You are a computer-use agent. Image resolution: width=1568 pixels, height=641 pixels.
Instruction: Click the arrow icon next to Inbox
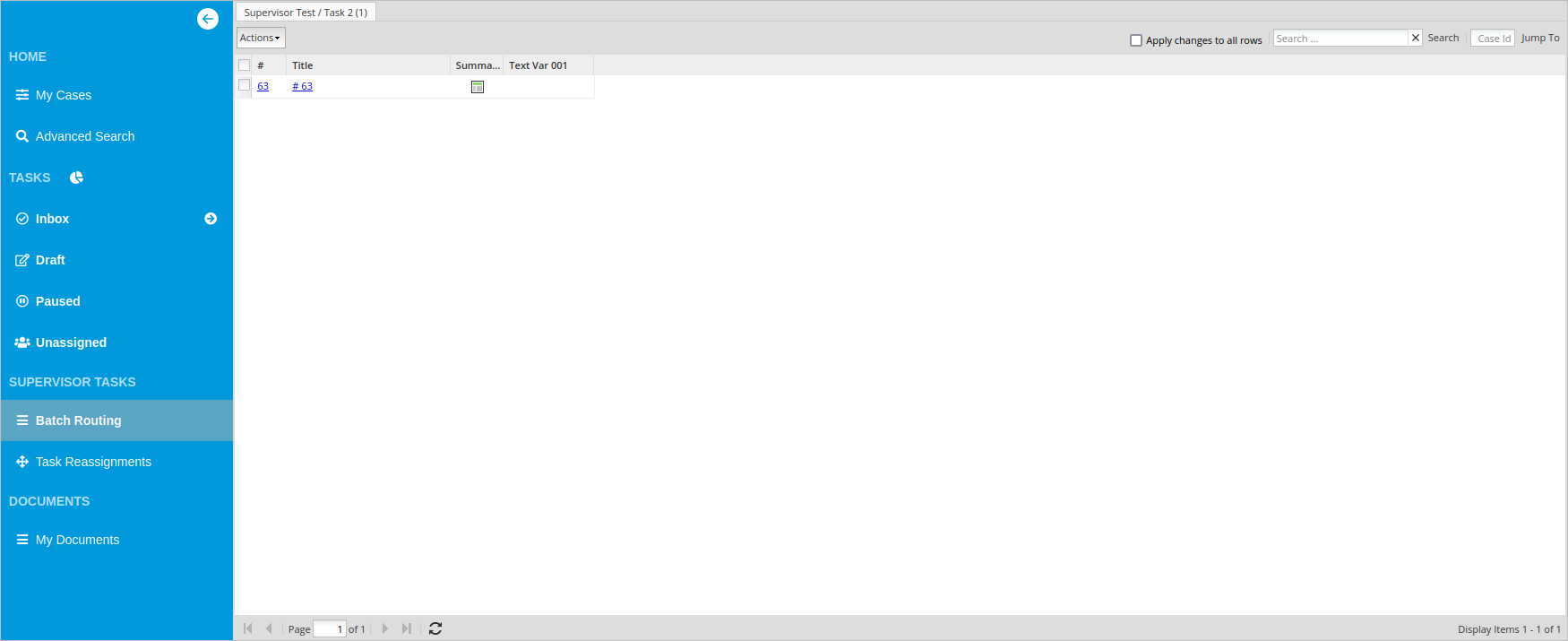(211, 219)
